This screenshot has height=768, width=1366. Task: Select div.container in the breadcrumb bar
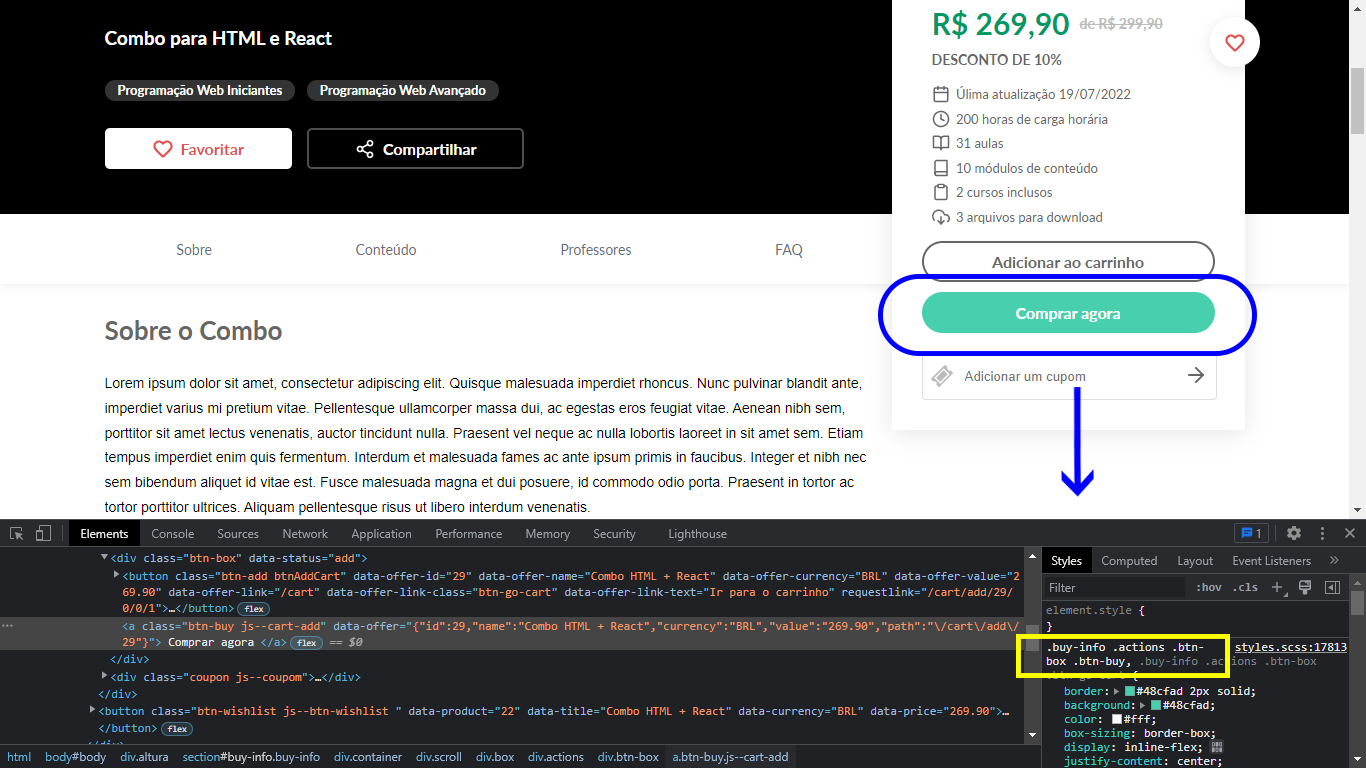coord(368,757)
